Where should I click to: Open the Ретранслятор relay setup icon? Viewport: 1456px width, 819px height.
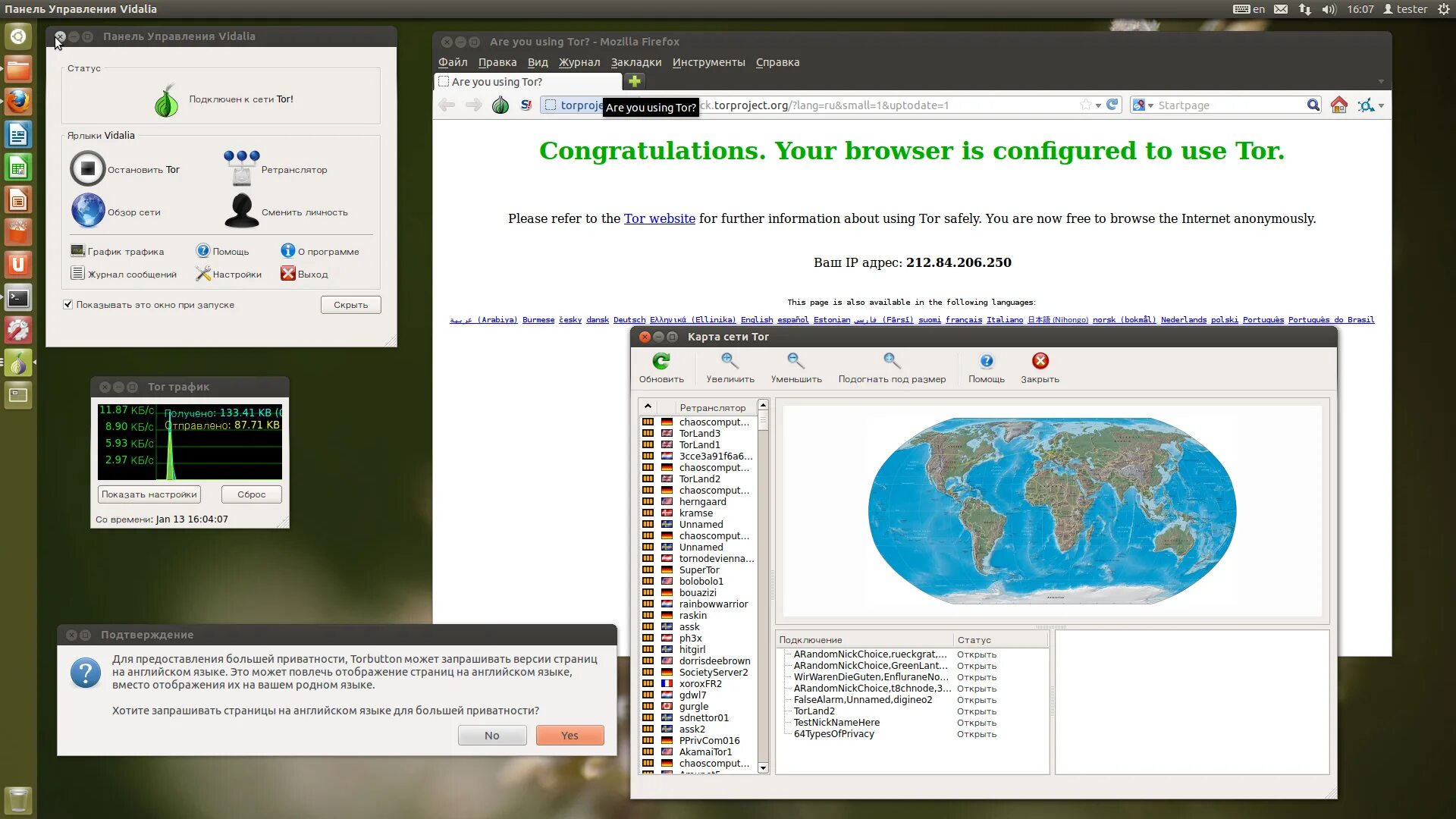241,168
